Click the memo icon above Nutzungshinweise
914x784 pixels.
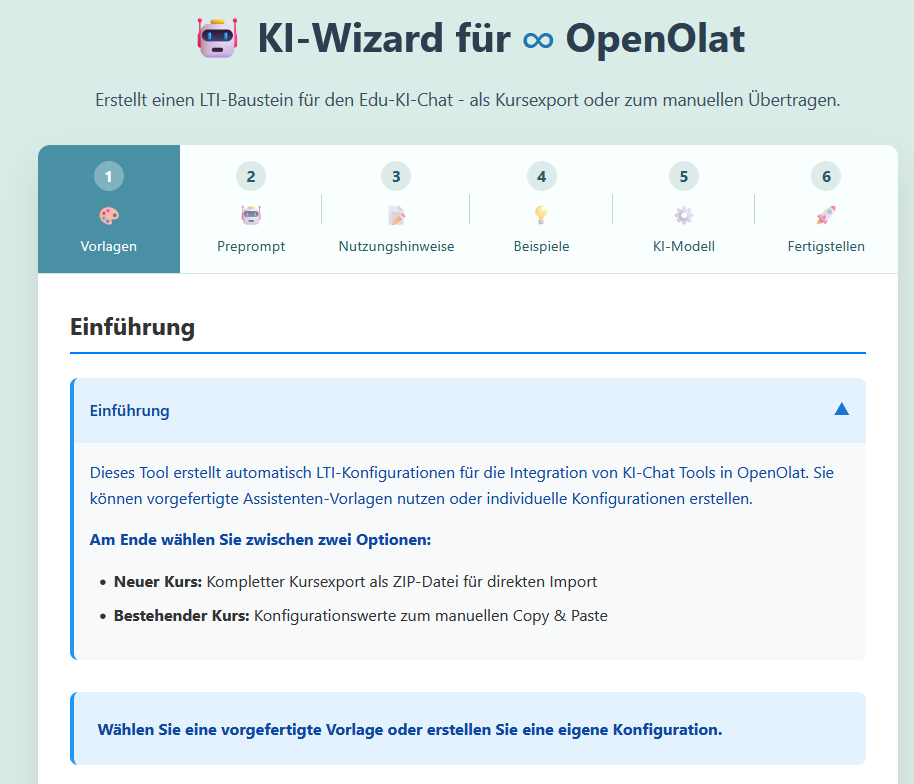point(396,215)
